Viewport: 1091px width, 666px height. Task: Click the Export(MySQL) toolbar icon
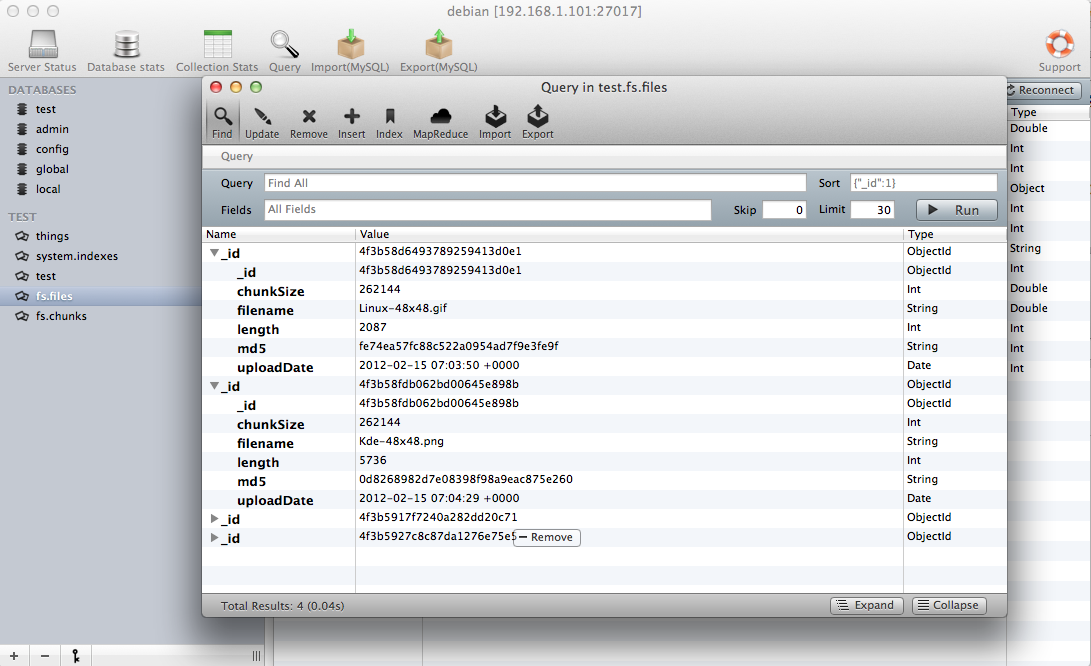click(438, 46)
